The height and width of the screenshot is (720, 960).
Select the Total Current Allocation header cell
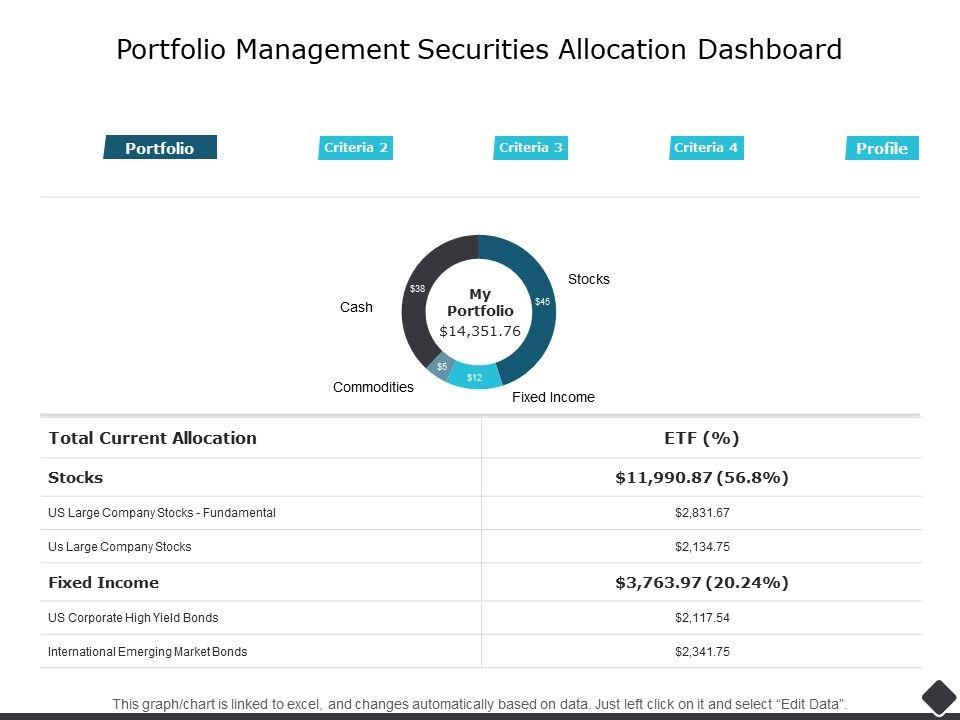(152, 438)
